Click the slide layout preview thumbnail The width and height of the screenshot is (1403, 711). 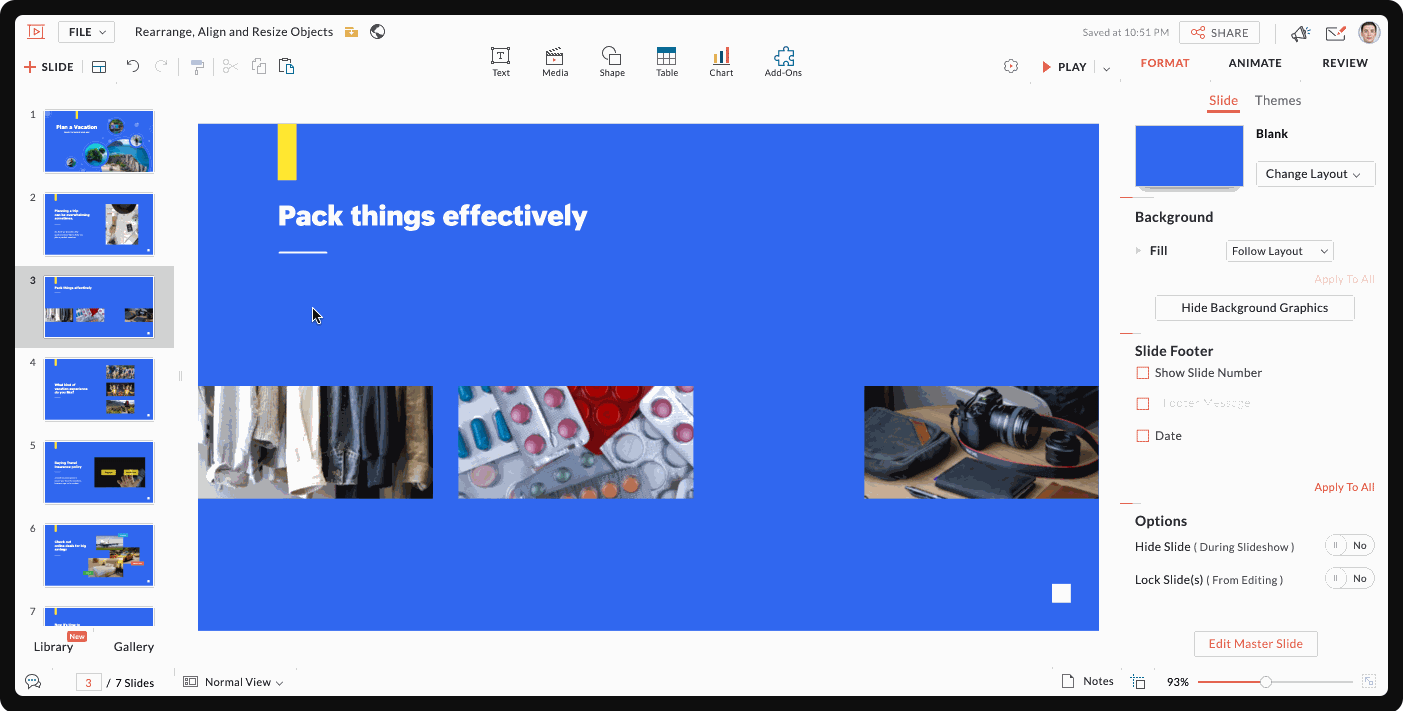pos(1189,157)
